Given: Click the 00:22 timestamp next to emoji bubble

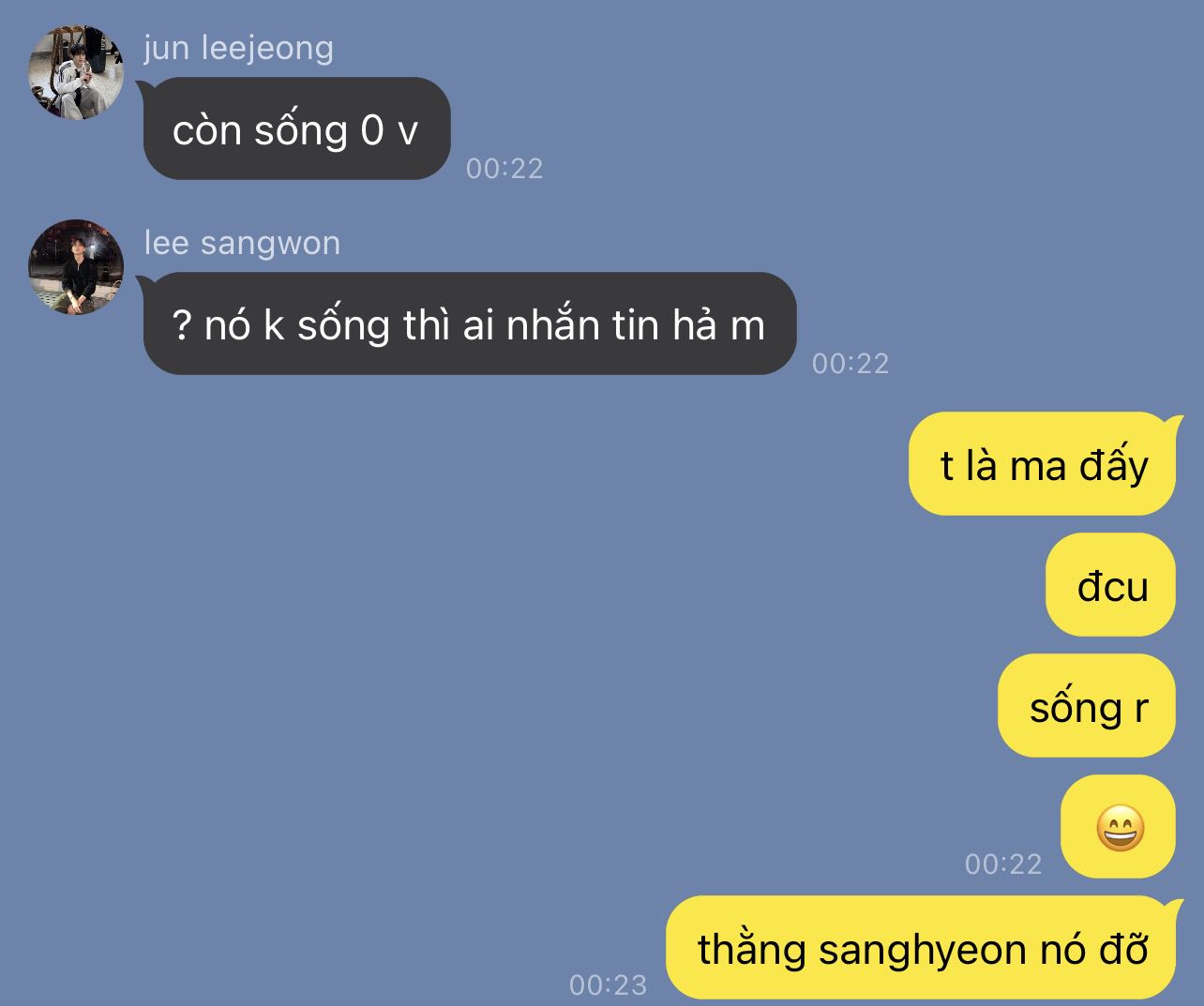Looking at the screenshot, I should (1003, 863).
